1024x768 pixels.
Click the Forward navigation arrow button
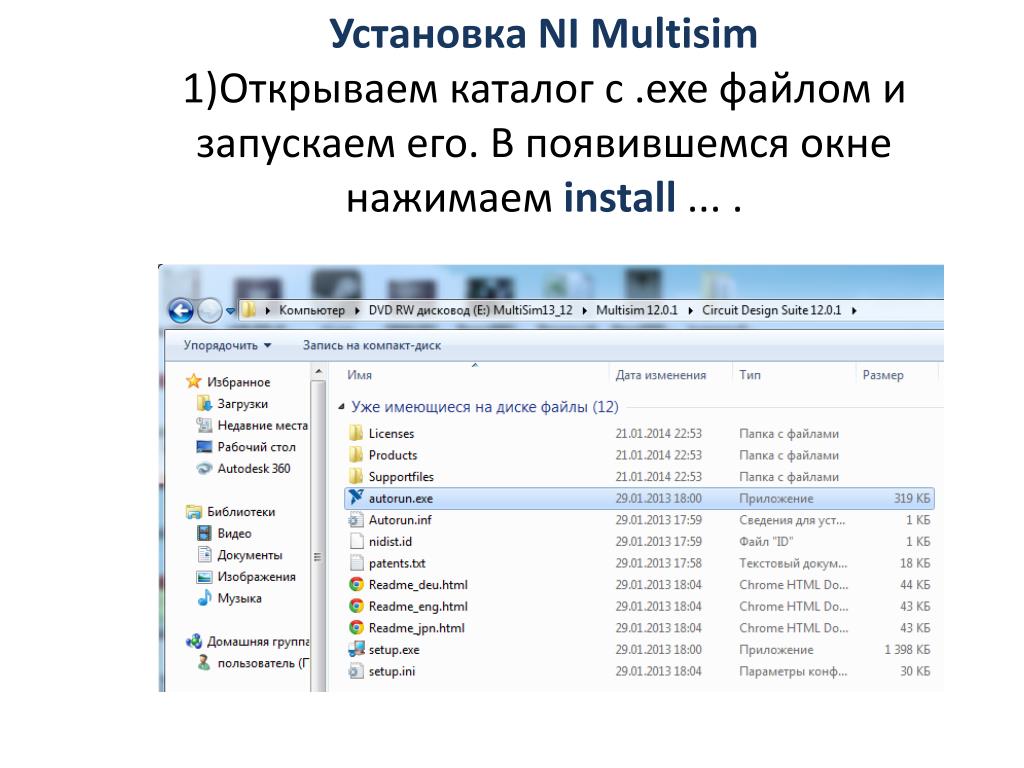210,311
